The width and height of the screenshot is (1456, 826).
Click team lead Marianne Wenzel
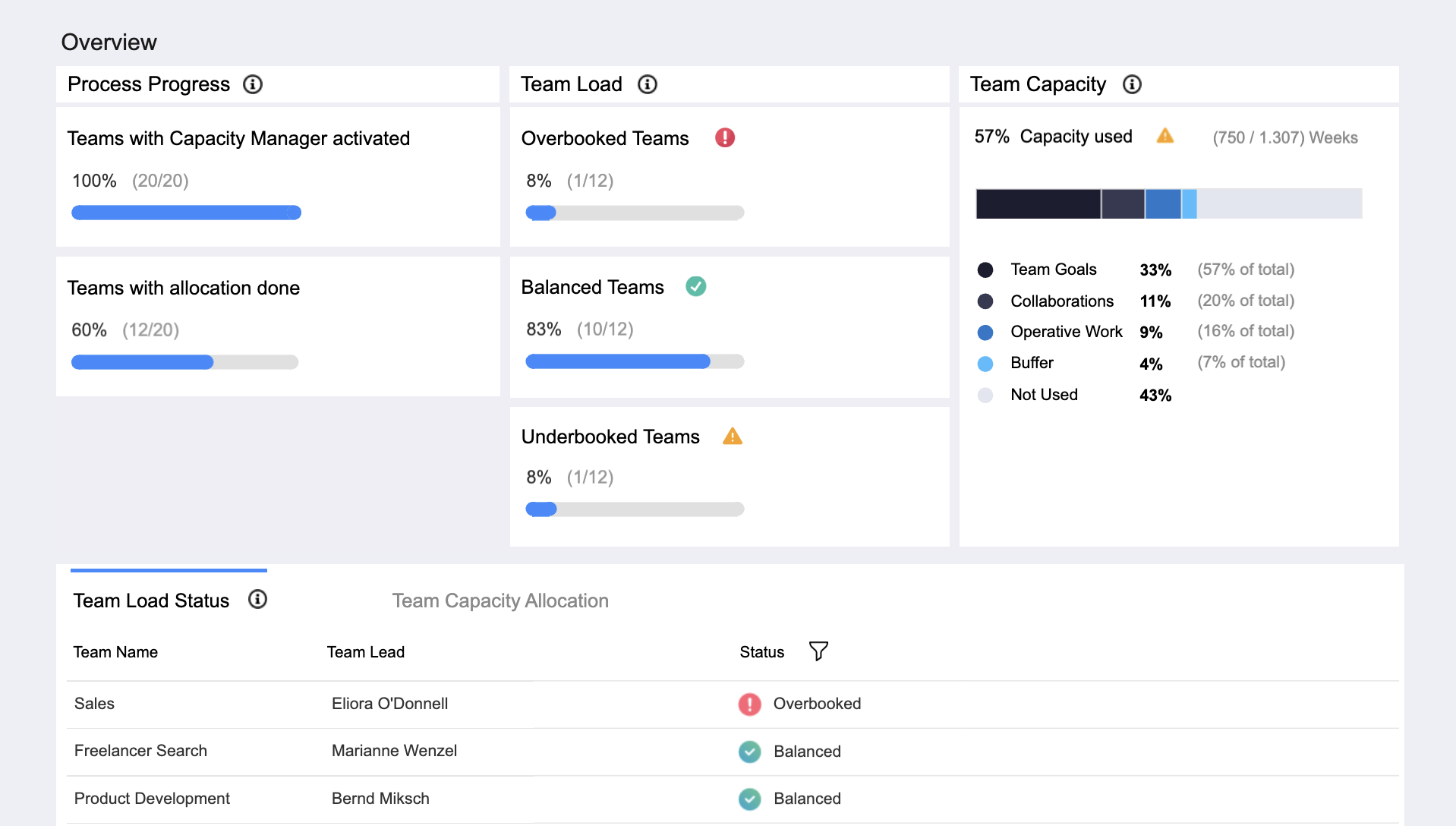(394, 751)
